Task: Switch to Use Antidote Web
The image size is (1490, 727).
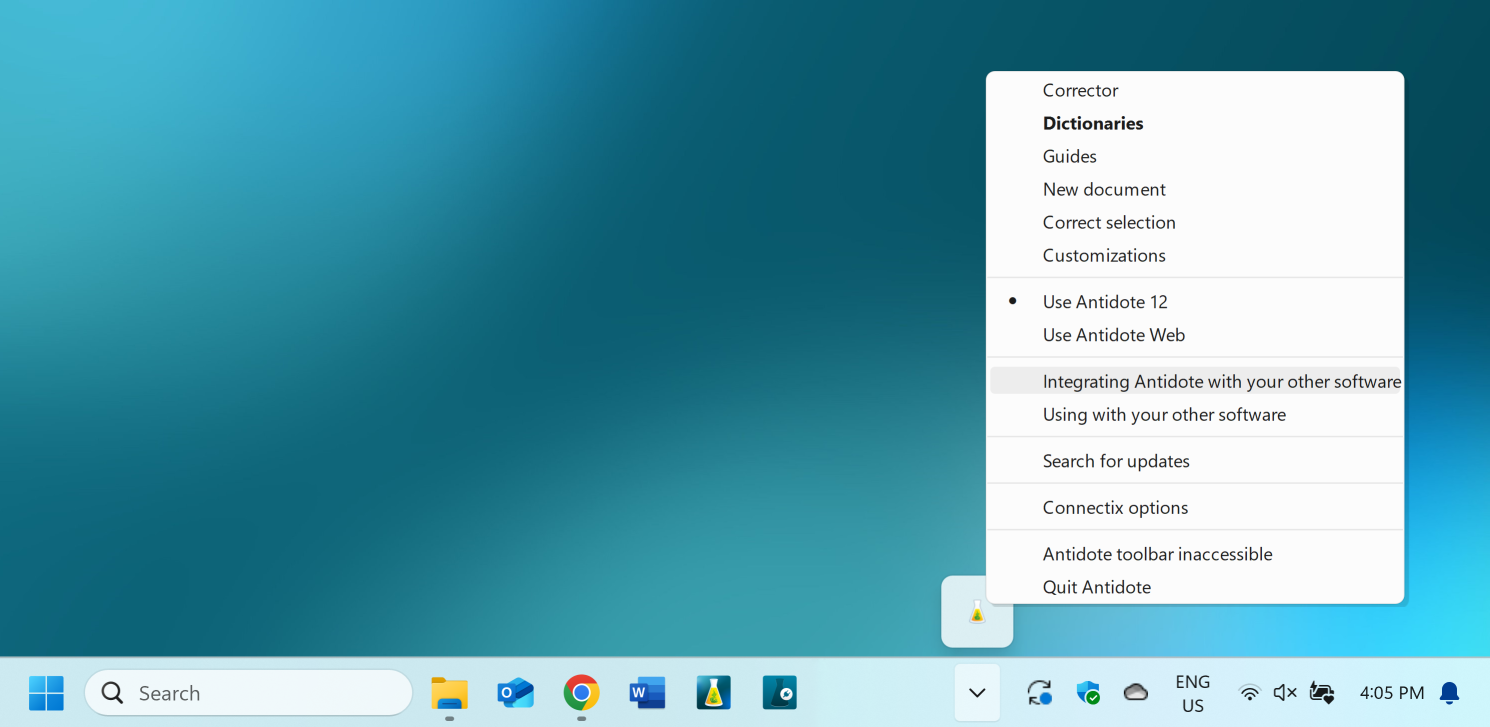Action: coord(1113,335)
